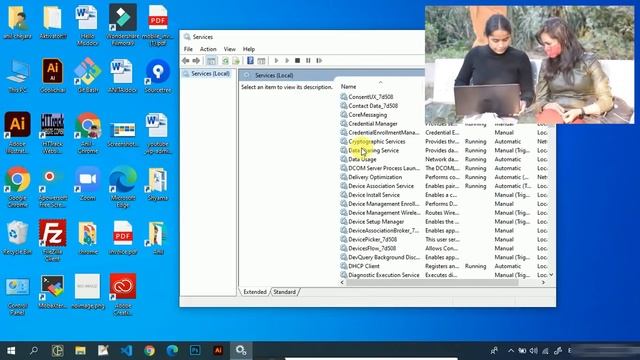Click the horizontal scrollbar right arrow
The image size is (640, 360).
pos(543,282)
